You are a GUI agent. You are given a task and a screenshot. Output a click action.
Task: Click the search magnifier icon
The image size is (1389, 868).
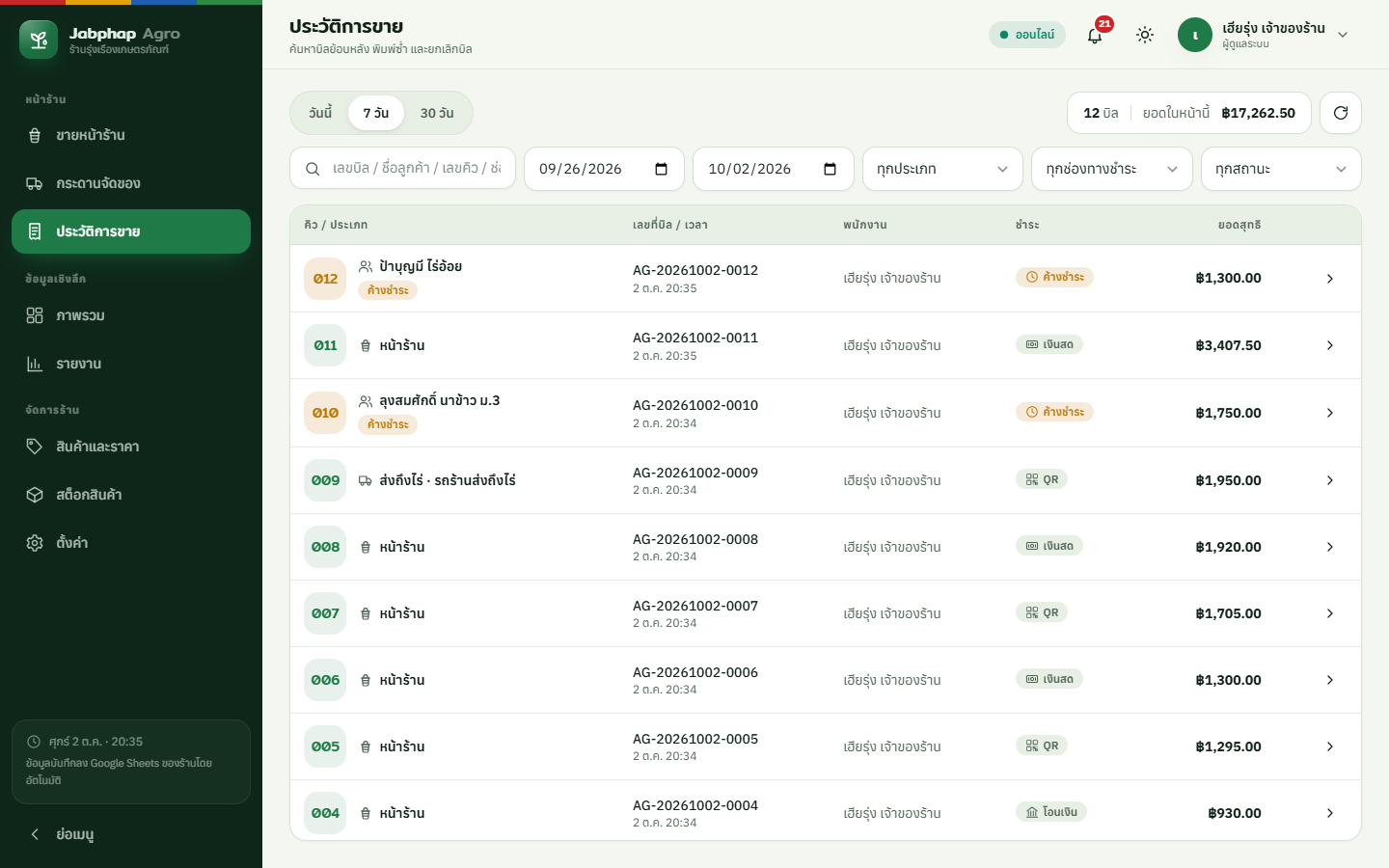click(313, 169)
